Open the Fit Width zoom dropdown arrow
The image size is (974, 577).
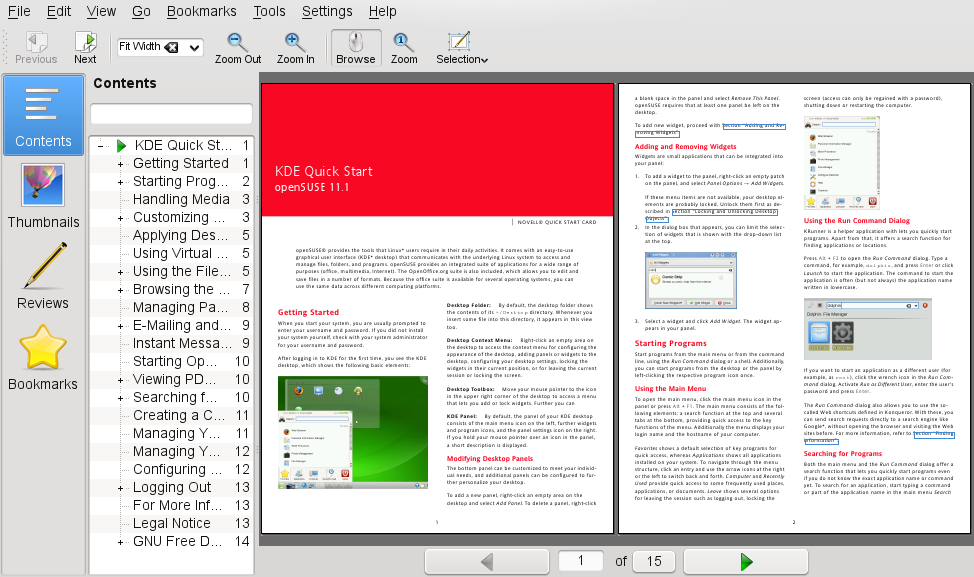click(194, 47)
